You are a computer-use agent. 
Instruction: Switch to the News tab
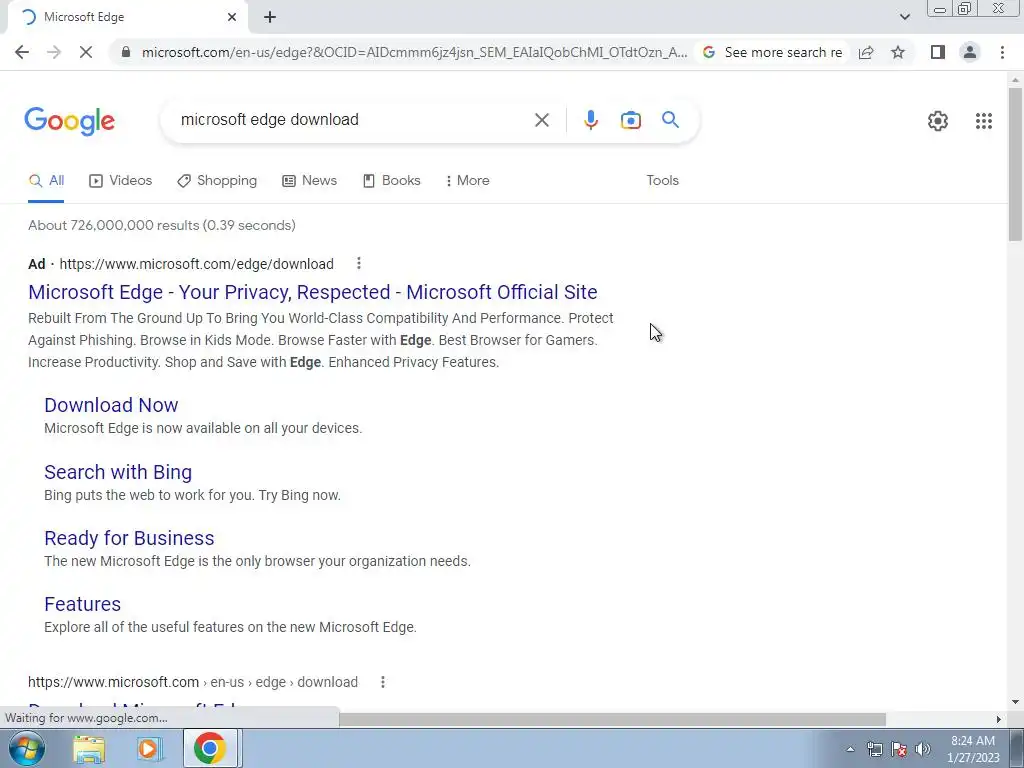coord(310,181)
